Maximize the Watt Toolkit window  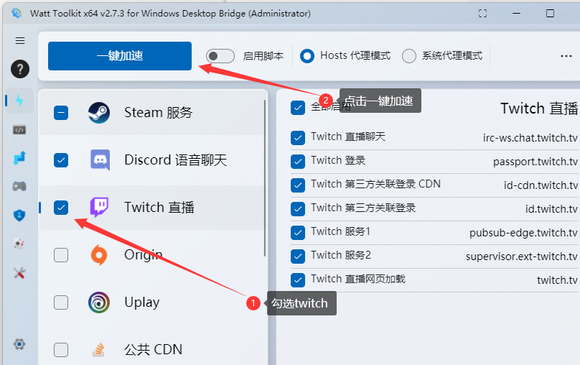[x=550, y=13]
